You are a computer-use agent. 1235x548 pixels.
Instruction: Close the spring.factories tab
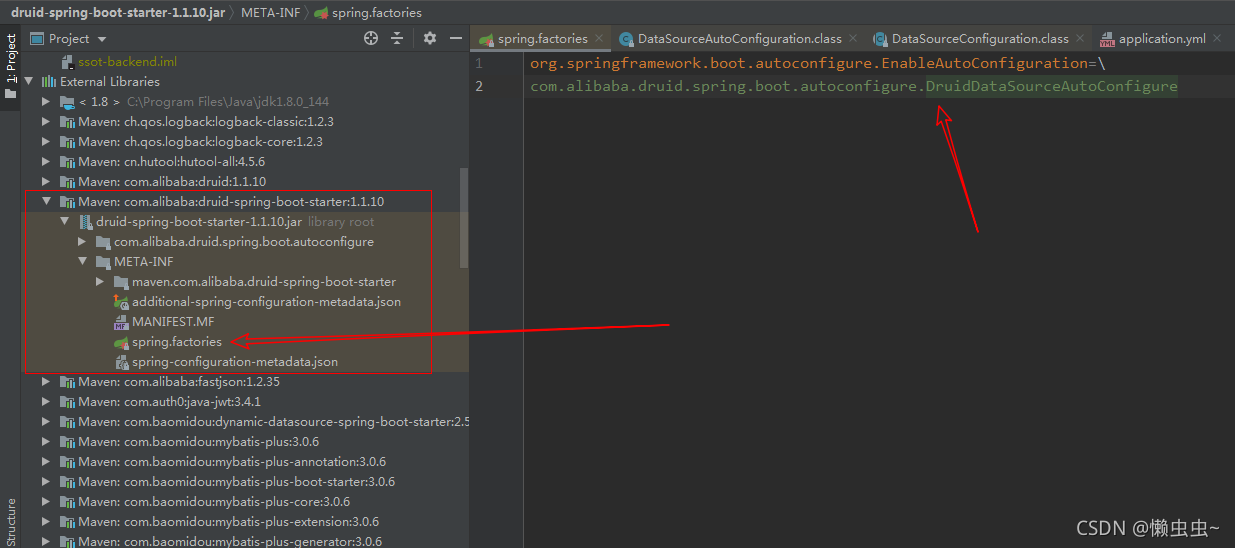[600, 39]
